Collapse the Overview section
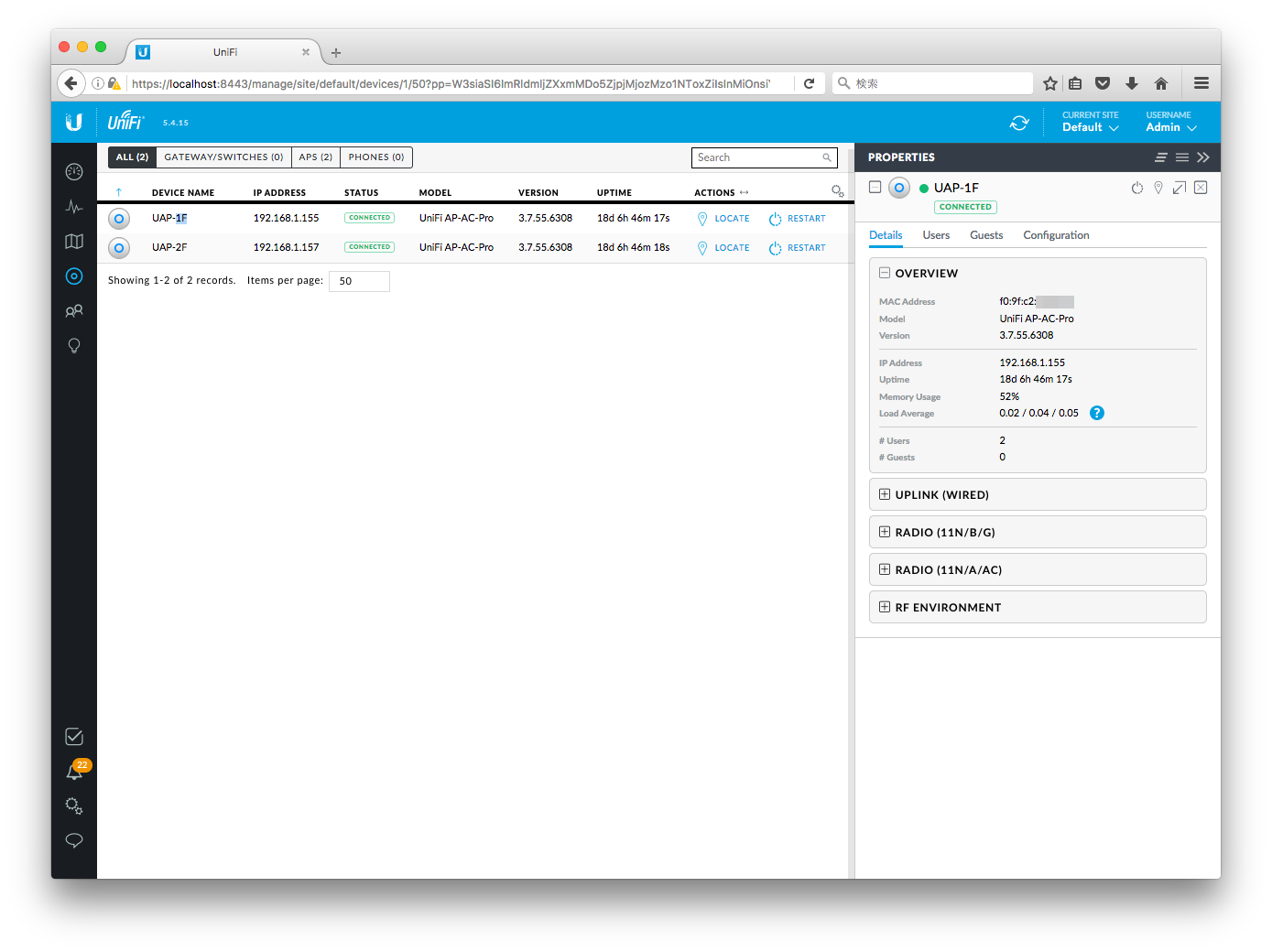Viewport: 1272px width, 952px height. coord(885,273)
